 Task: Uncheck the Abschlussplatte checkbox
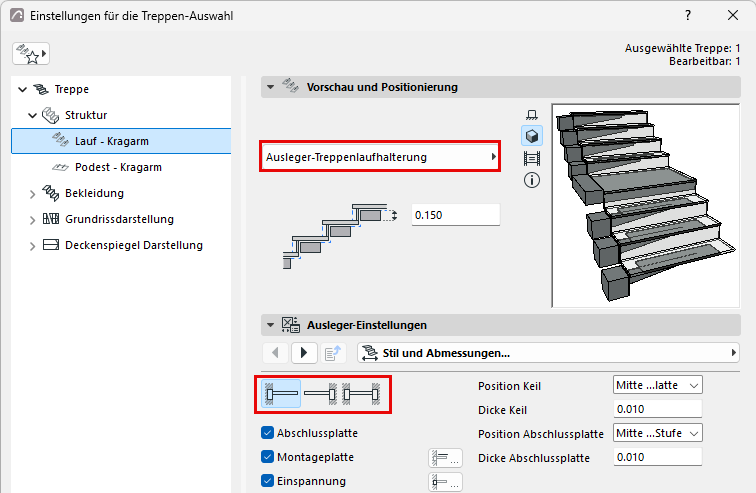[x=268, y=432]
